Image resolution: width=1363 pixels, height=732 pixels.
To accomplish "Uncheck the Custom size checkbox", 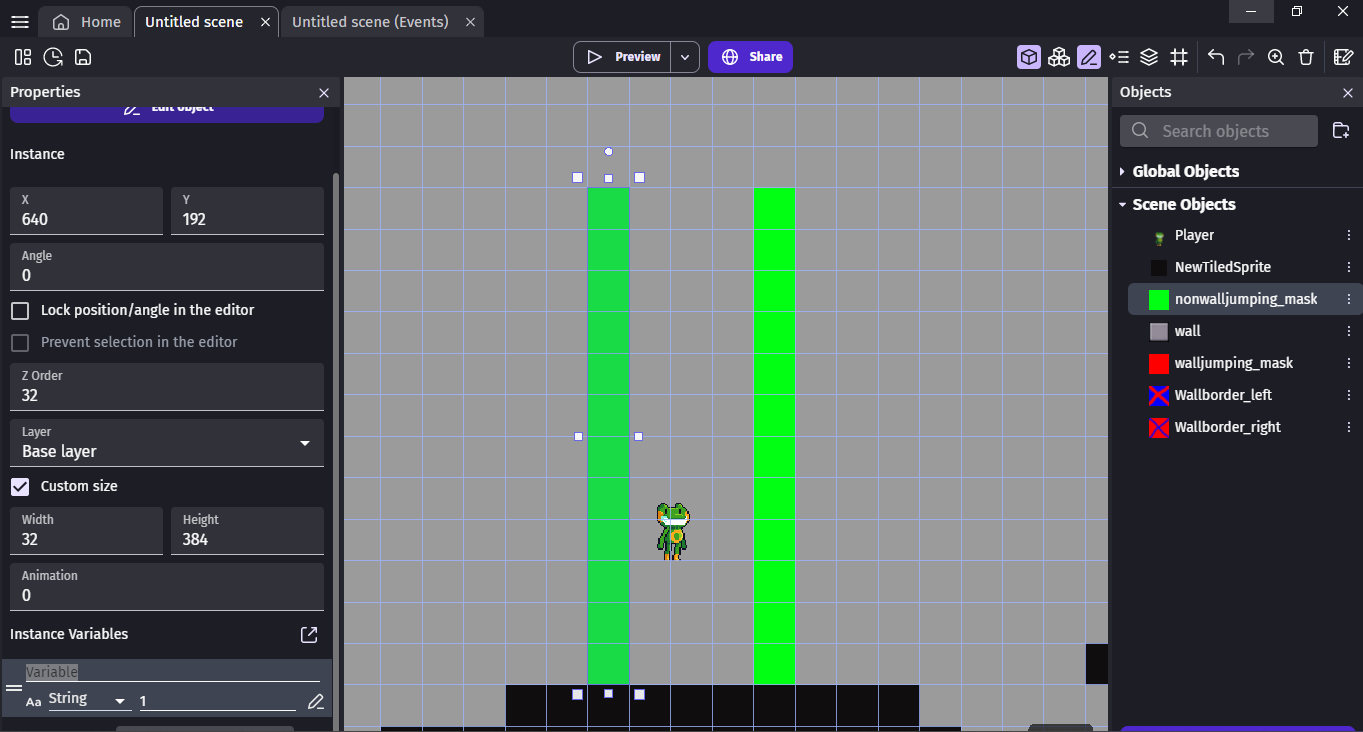I will click(x=20, y=486).
